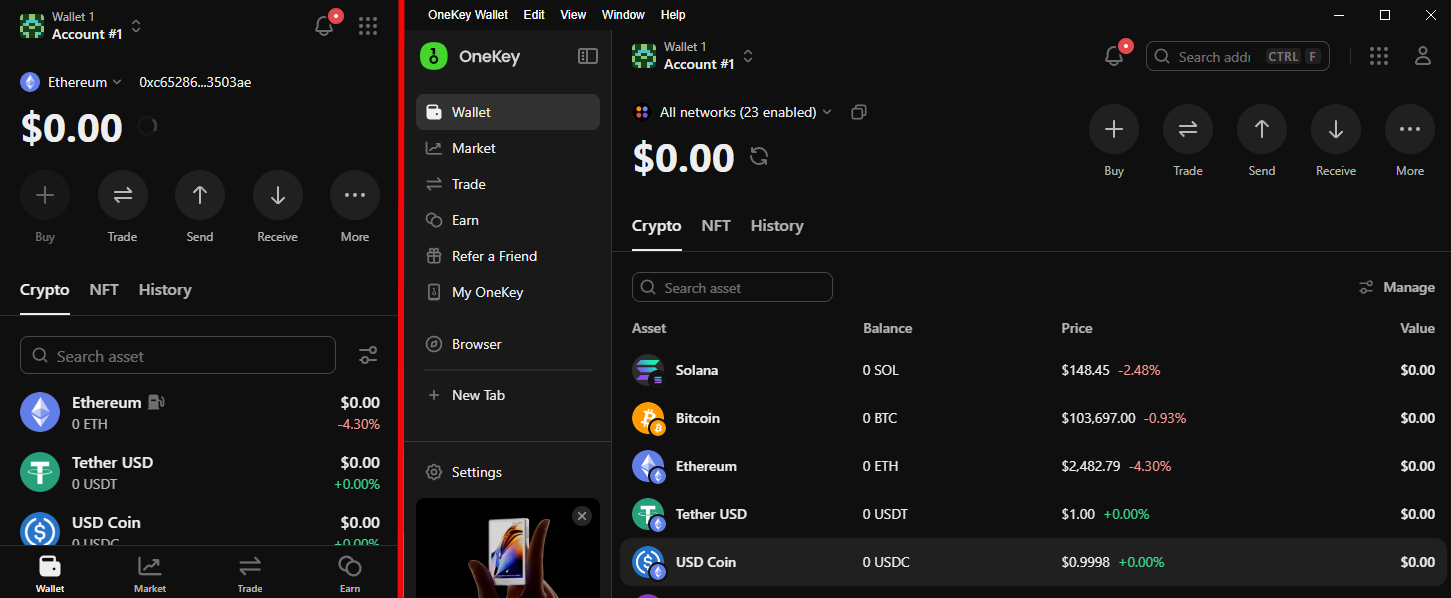Viewport: 1451px width, 598px height.
Task: Open apps grid icon in left panel
Action: (x=368, y=26)
